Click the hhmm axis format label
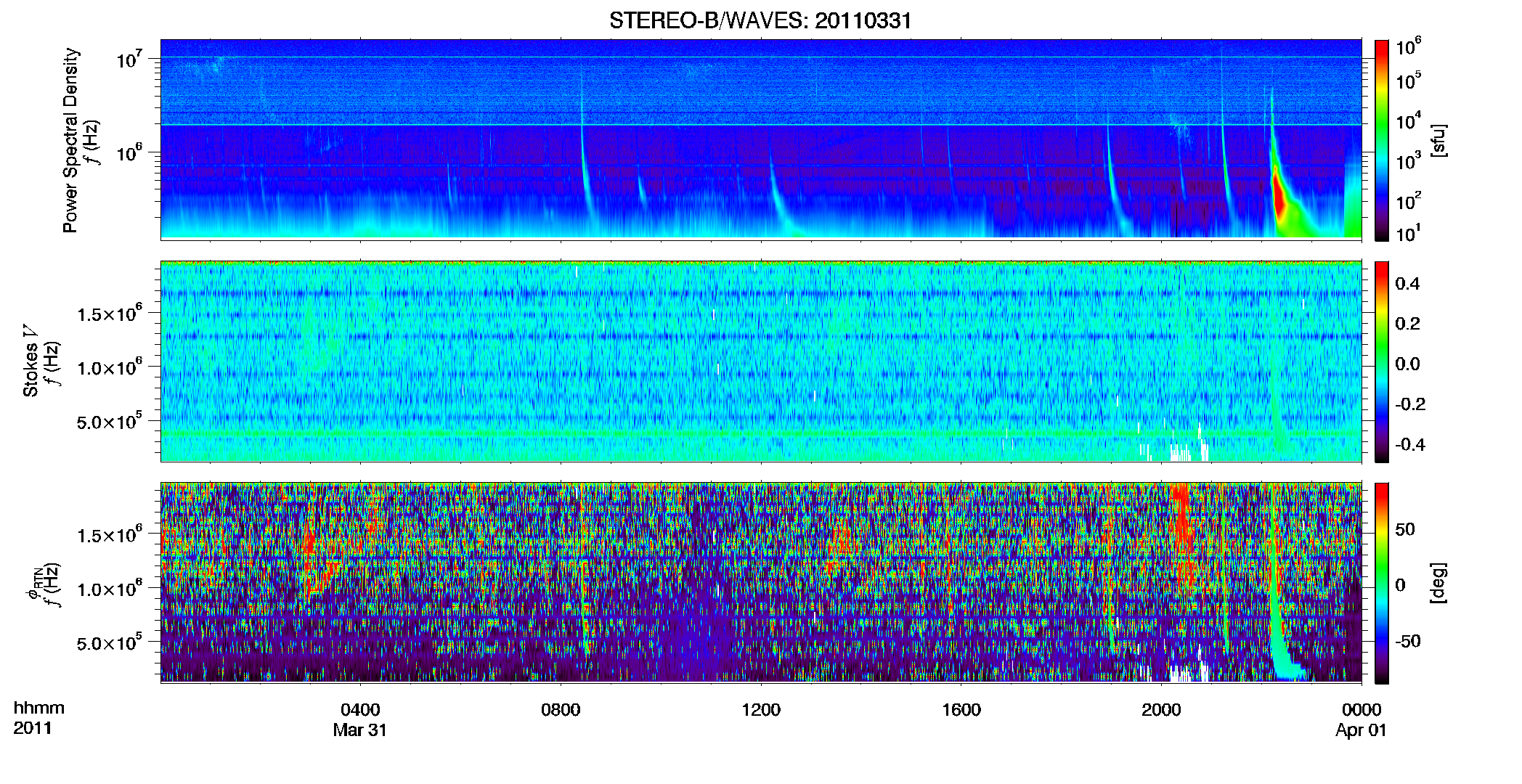 tap(39, 709)
